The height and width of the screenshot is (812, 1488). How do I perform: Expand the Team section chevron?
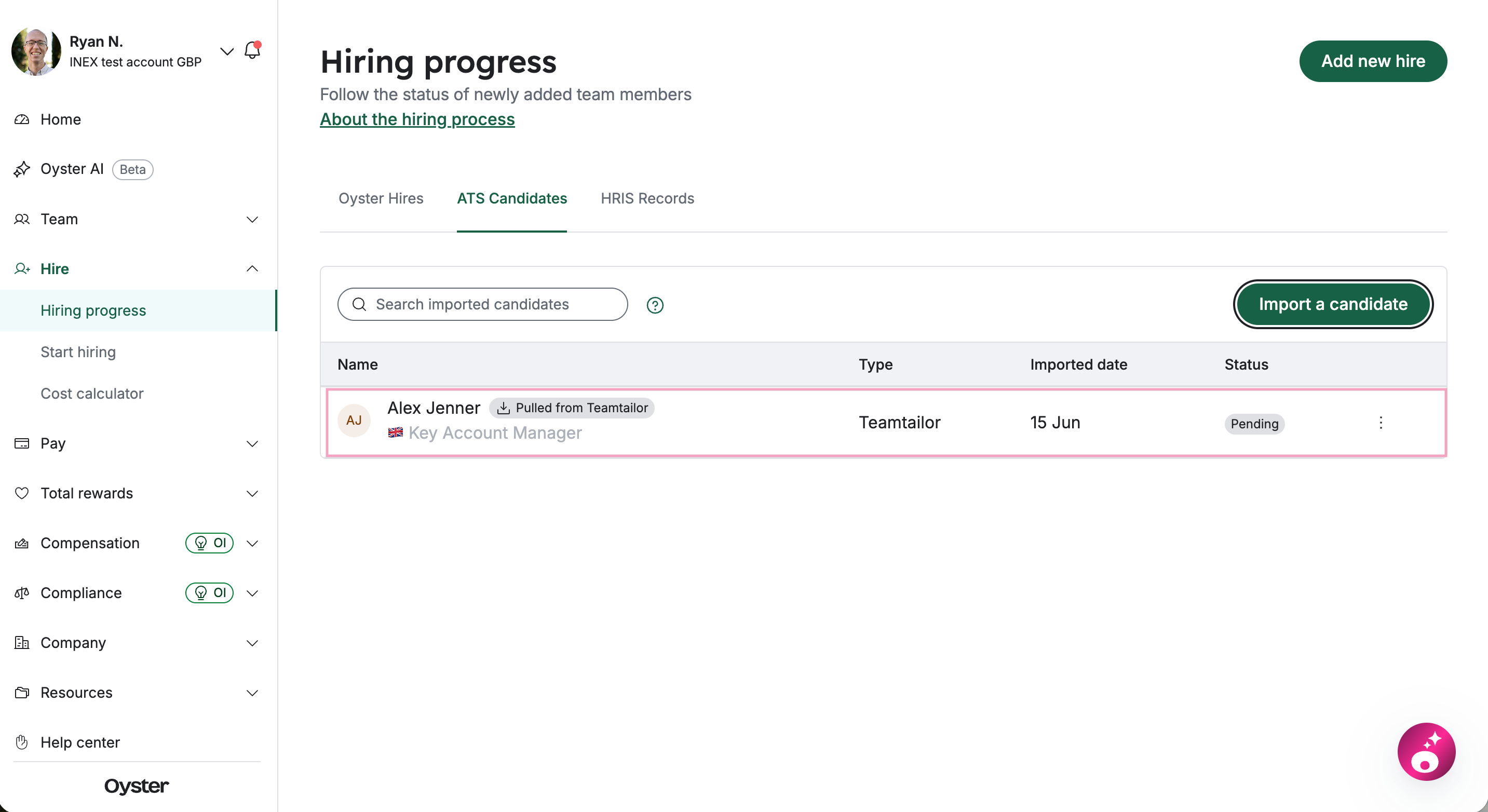pos(252,220)
